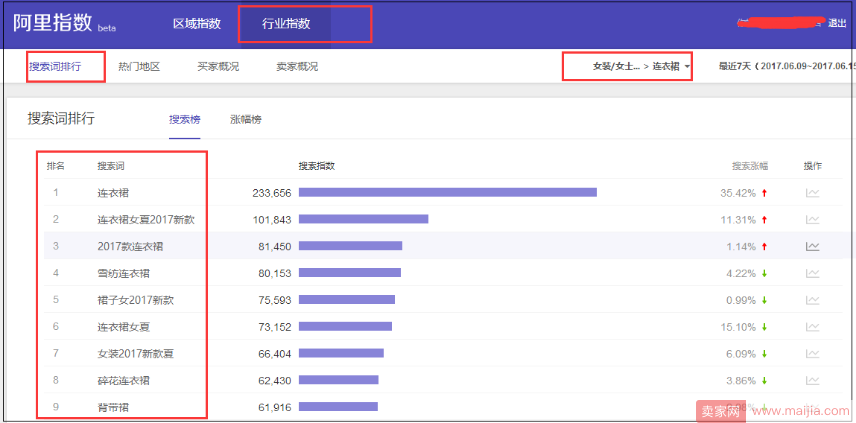Click the 操作 column header

point(812,166)
